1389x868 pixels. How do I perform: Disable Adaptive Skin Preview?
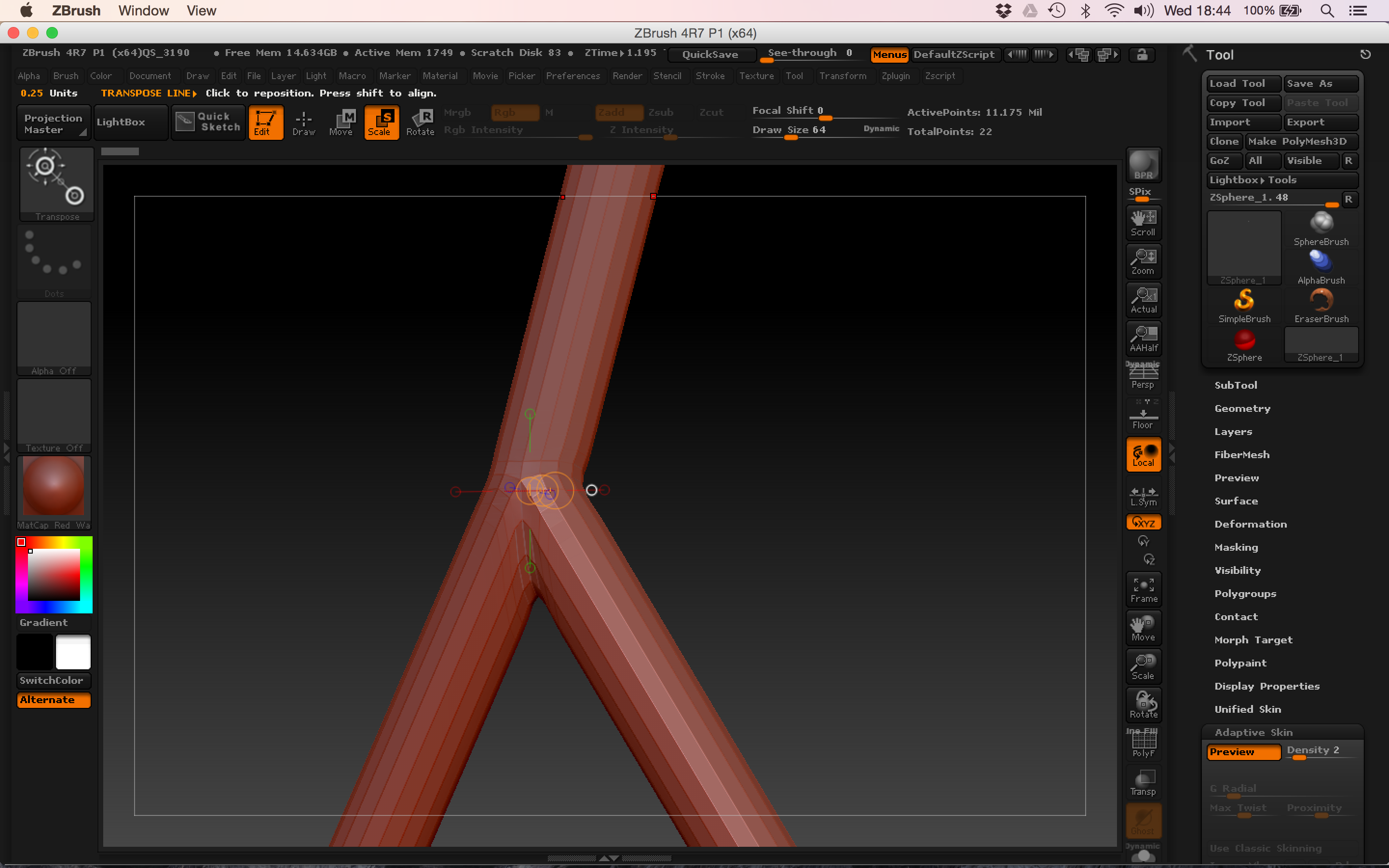coord(1243,751)
